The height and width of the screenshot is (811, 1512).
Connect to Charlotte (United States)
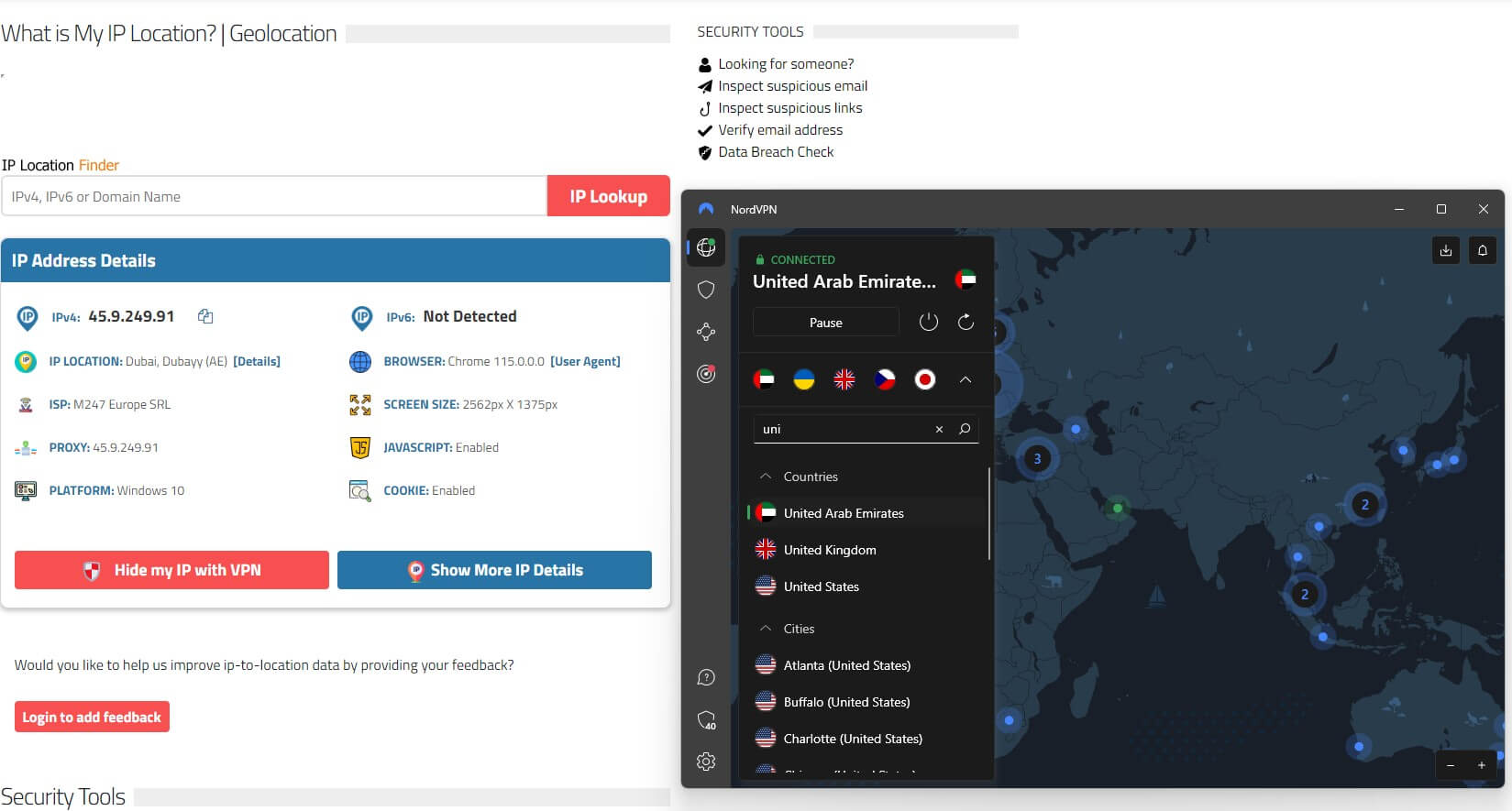[x=866, y=739]
